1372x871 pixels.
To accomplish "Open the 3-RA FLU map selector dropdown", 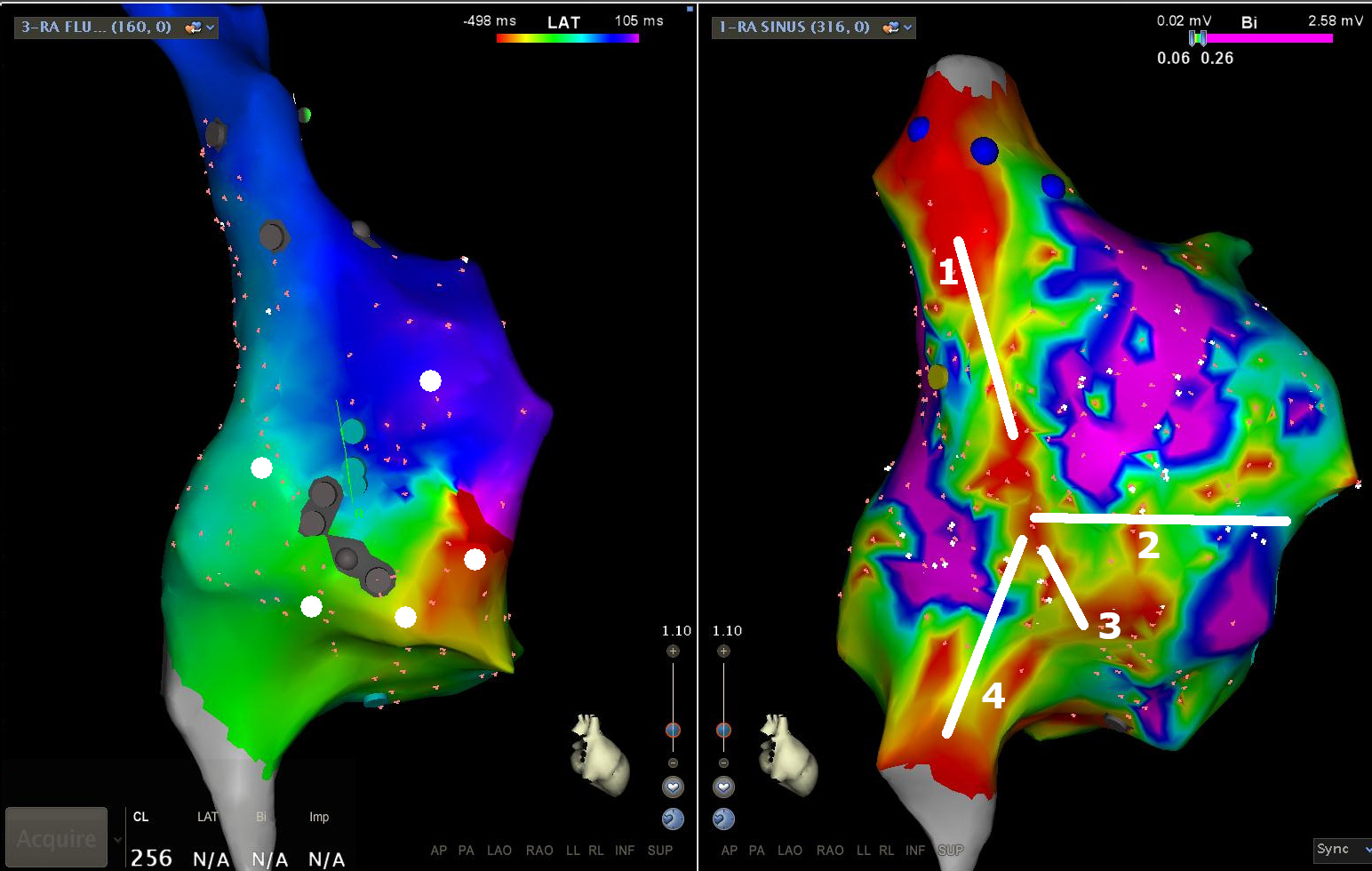I will coord(211,28).
